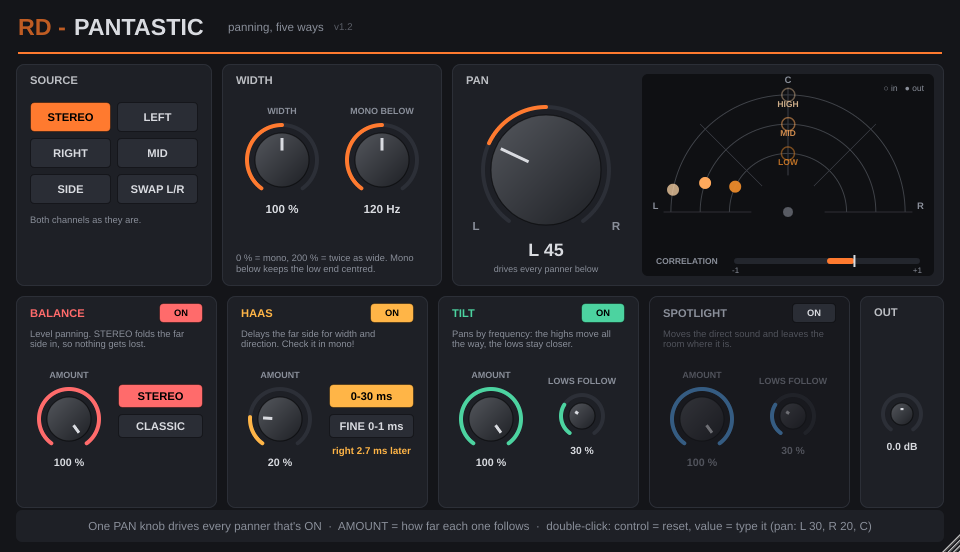This screenshot has height=552, width=960.
Task: Click the L 45 pan value
Action: [x=546, y=250]
